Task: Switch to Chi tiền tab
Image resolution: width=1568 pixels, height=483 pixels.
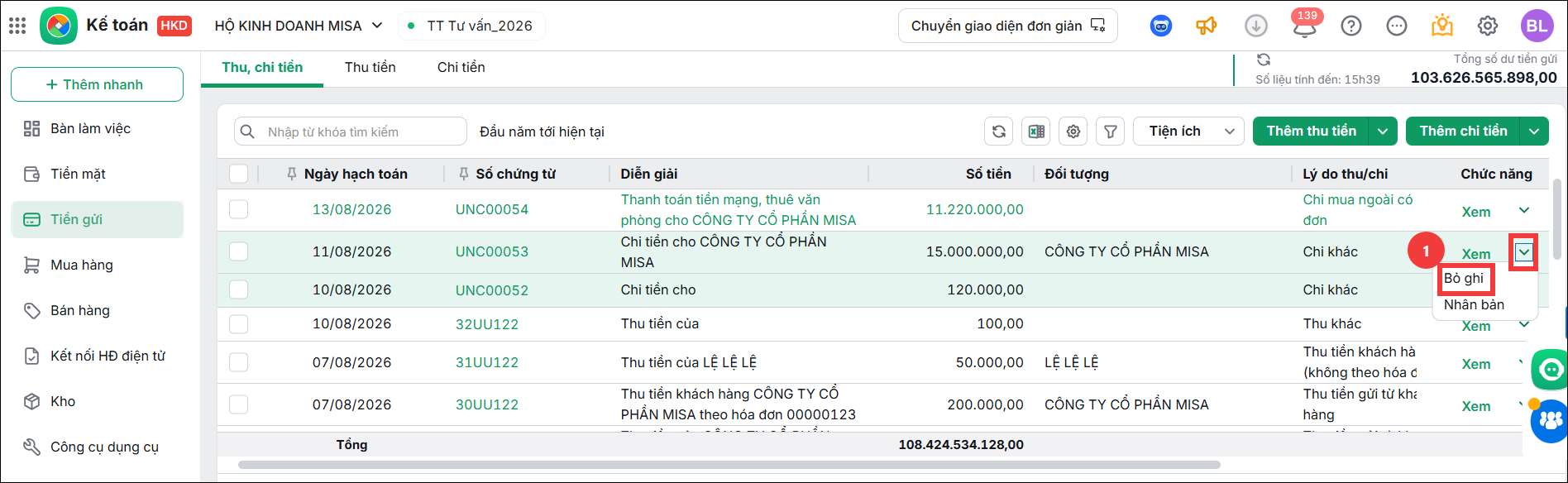Action: pyautogui.click(x=461, y=68)
